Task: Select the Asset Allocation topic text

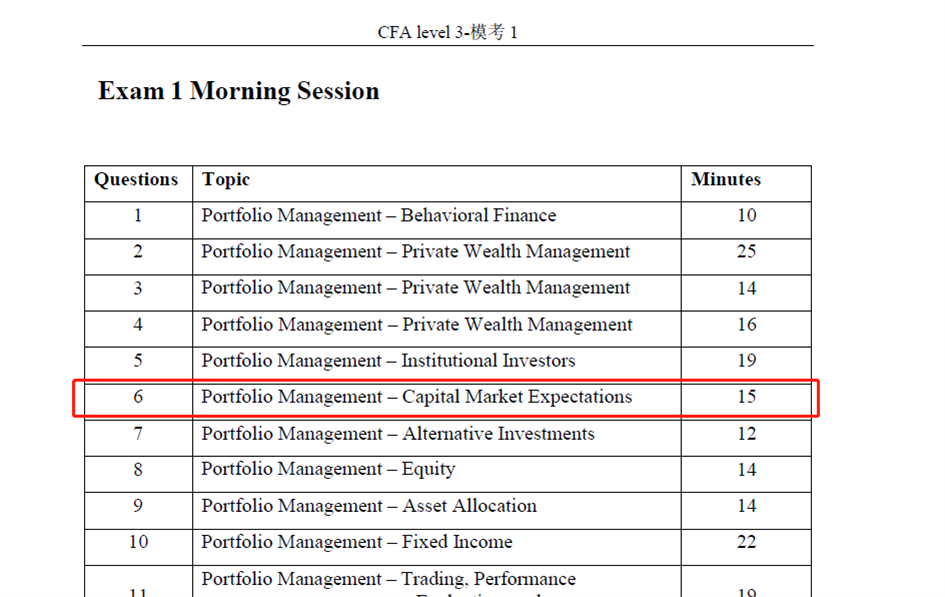Action: [368, 506]
